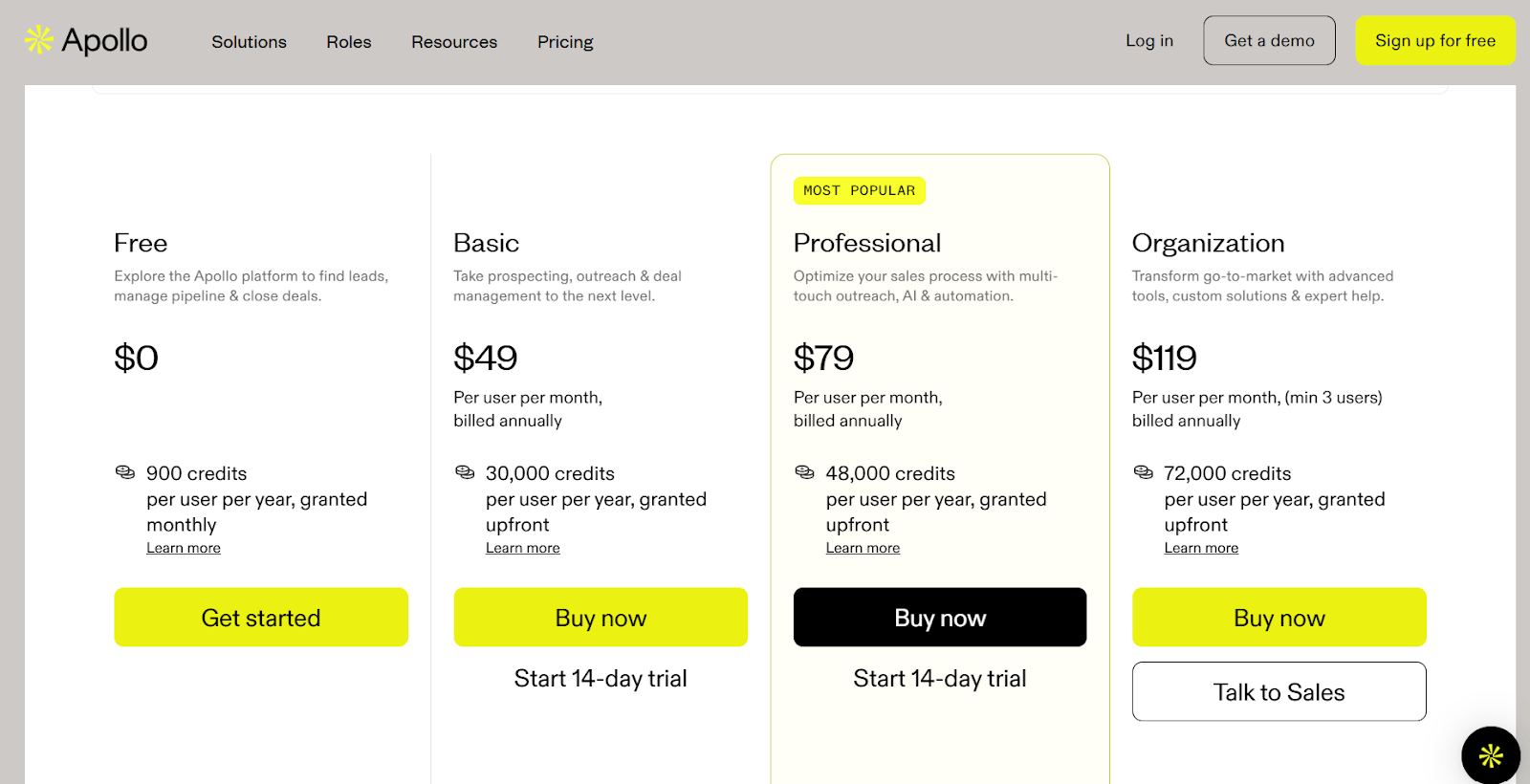Click the coins icon beside 900 credits
This screenshot has height=784, width=1530.
point(125,472)
